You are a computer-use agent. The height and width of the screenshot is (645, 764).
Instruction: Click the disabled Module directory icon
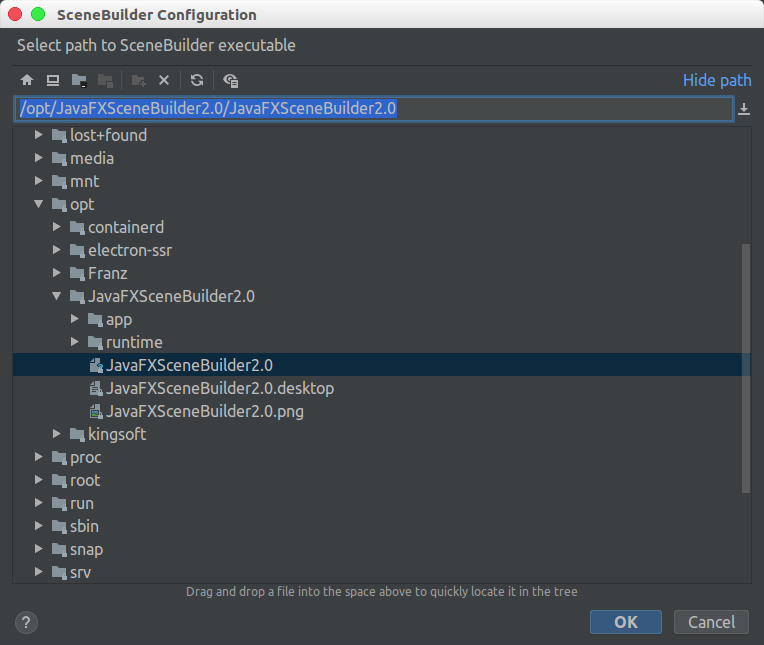(105, 80)
